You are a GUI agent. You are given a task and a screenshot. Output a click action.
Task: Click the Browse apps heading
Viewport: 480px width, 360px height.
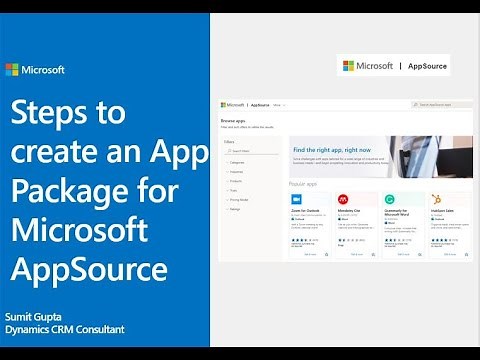tap(233, 121)
